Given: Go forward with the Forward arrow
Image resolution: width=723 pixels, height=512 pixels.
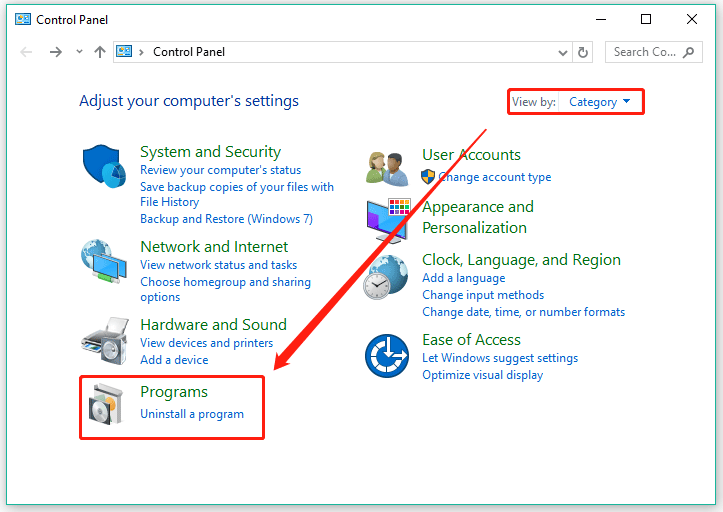Looking at the screenshot, I should tap(55, 52).
